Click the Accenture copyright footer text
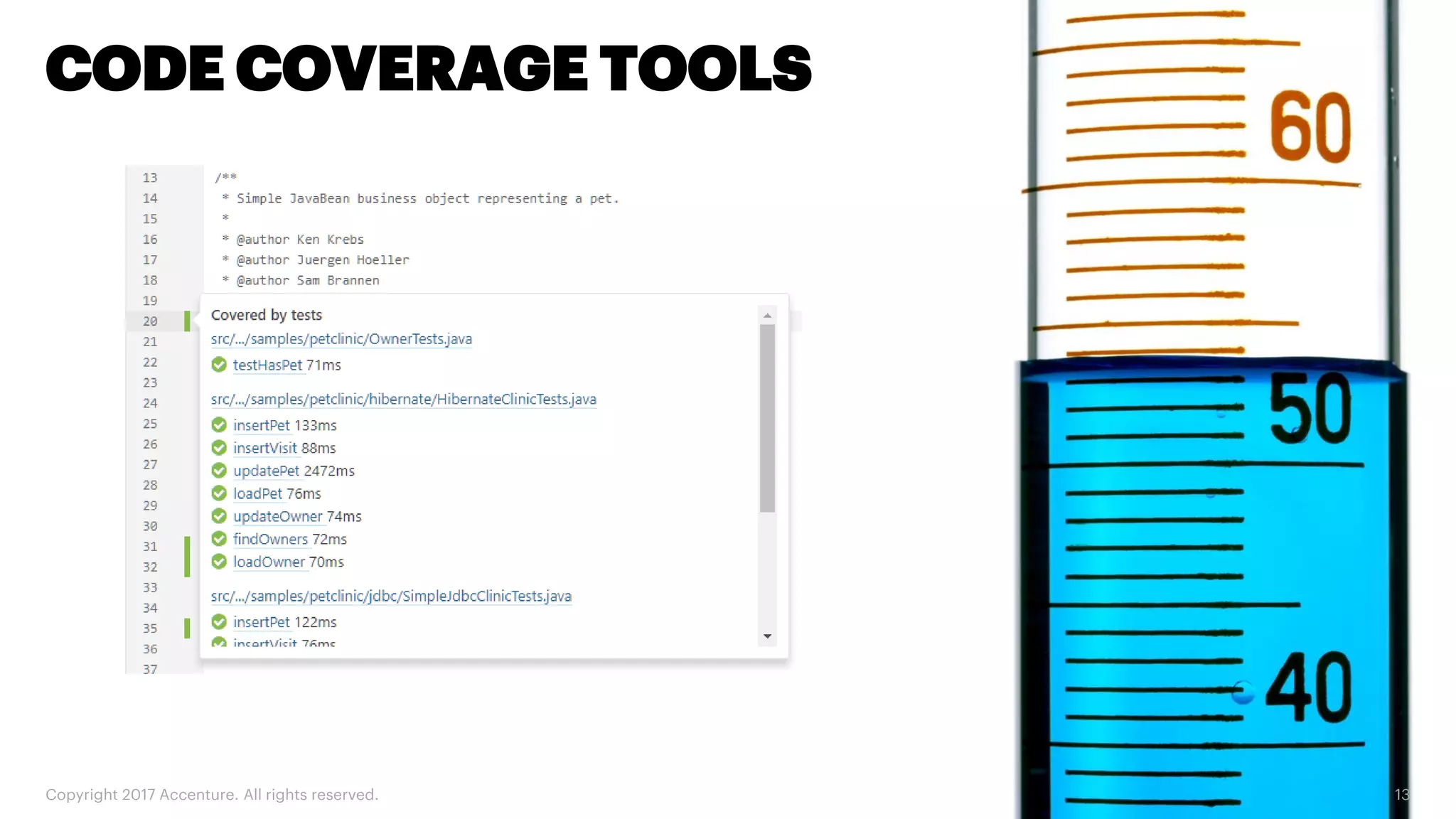The width and height of the screenshot is (1456, 819). pyautogui.click(x=212, y=795)
